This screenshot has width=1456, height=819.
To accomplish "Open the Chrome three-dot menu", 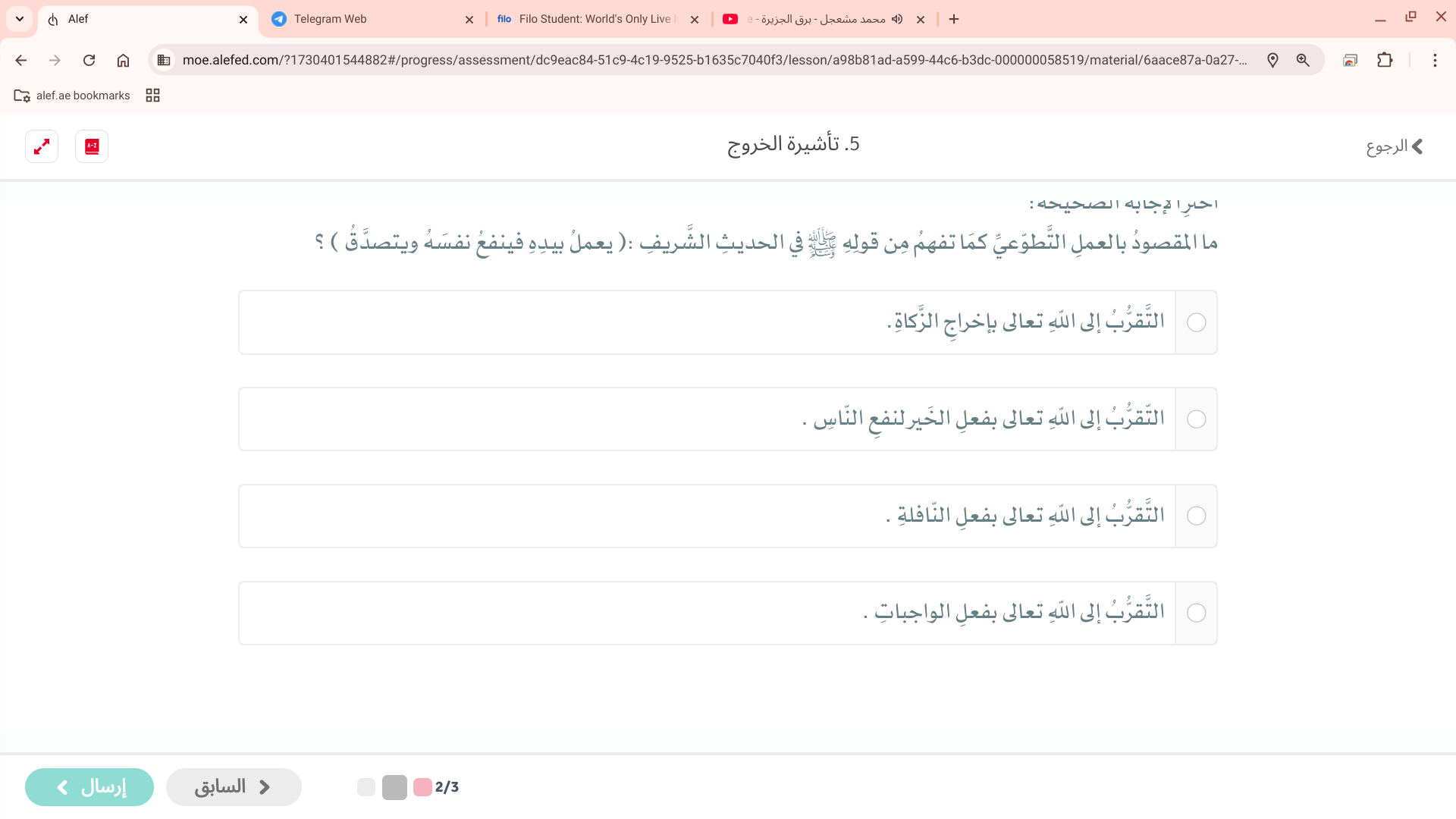I will (1435, 60).
